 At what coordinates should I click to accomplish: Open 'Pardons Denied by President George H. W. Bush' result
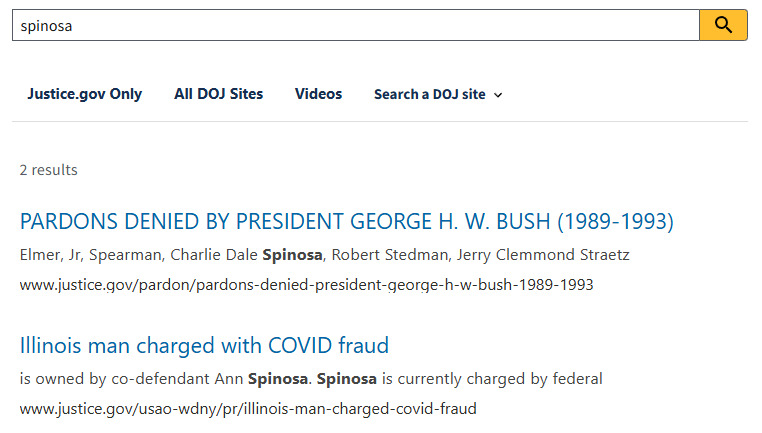point(346,221)
